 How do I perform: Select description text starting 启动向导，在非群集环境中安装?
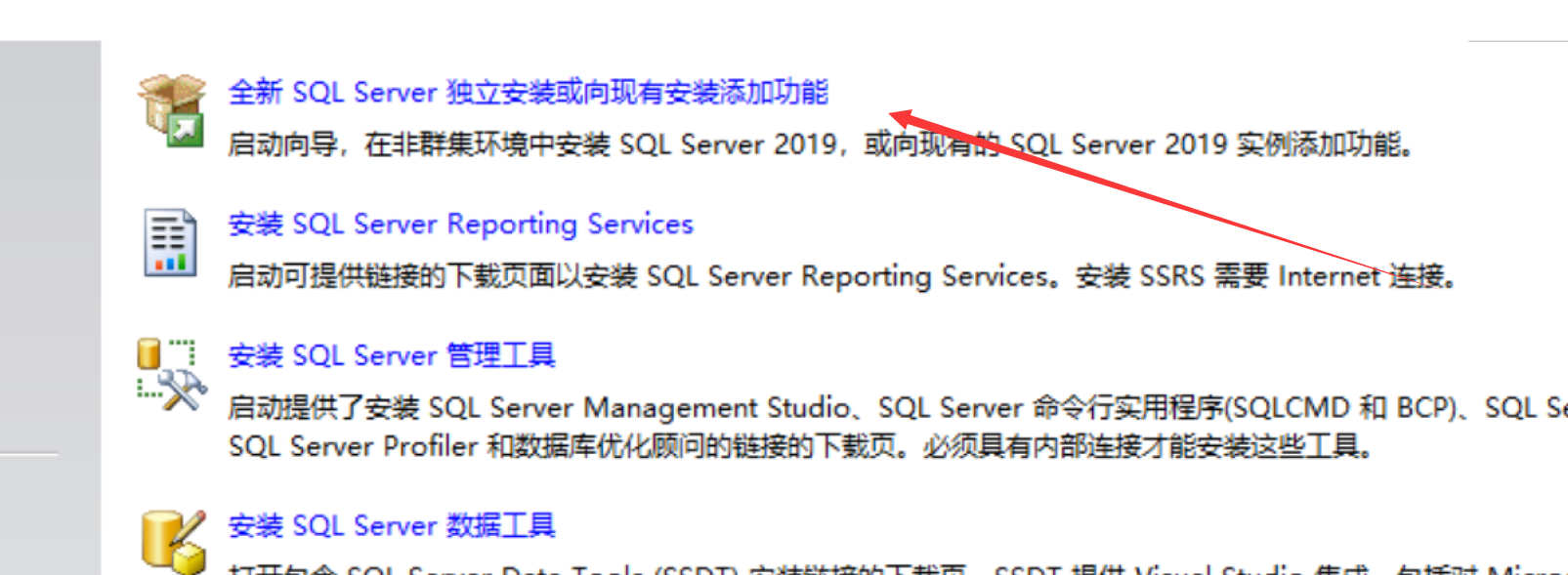[x=821, y=144]
